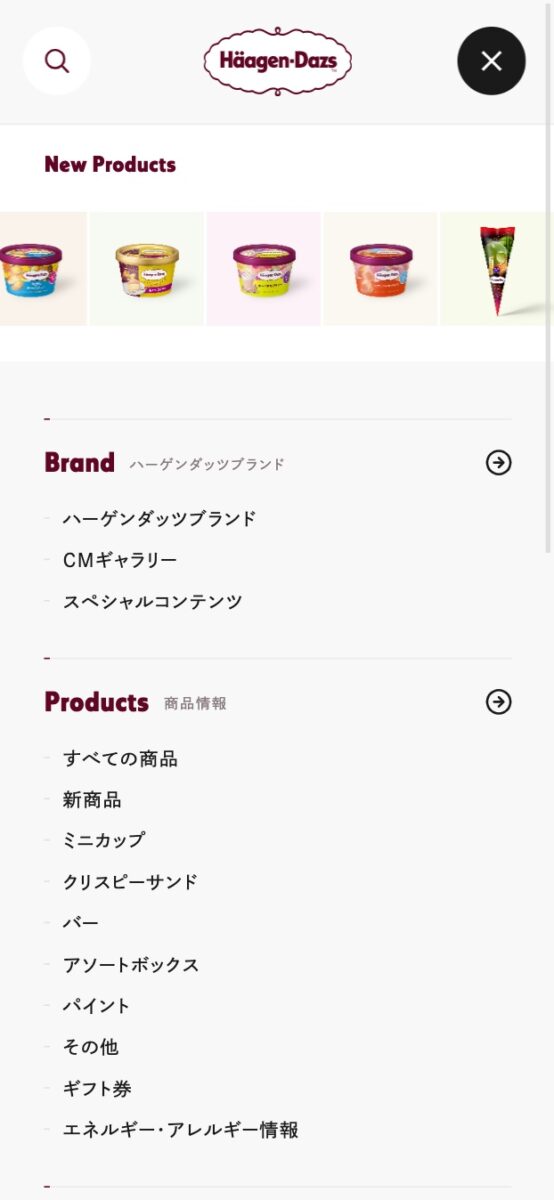Open ハーゲンダッツブランド link
This screenshot has height=1200, width=554.
click(x=160, y=519)
